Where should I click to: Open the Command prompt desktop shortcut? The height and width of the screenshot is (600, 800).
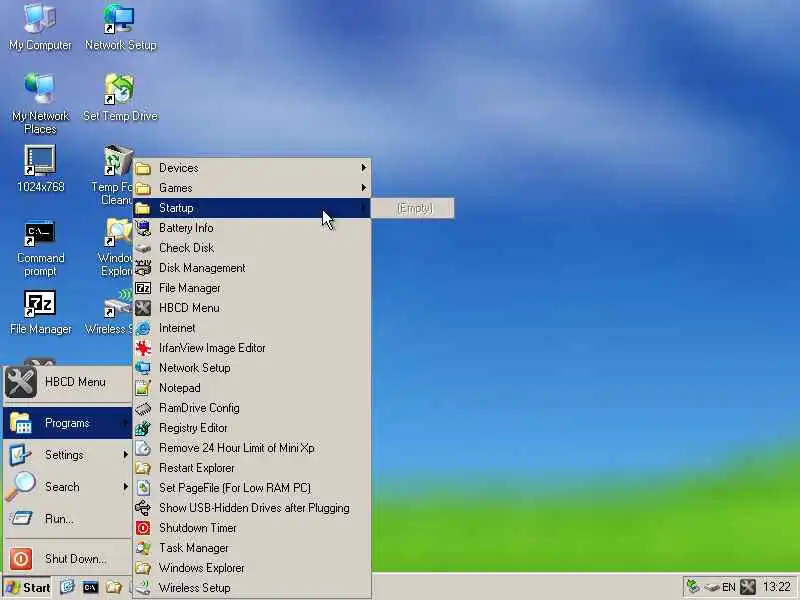point(40,249)
